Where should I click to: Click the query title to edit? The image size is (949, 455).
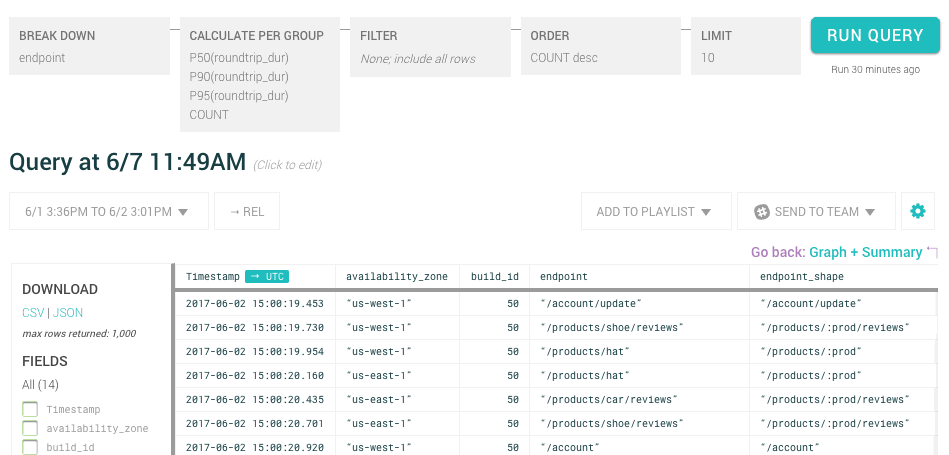pyautogui.click(x=127, y=162)
